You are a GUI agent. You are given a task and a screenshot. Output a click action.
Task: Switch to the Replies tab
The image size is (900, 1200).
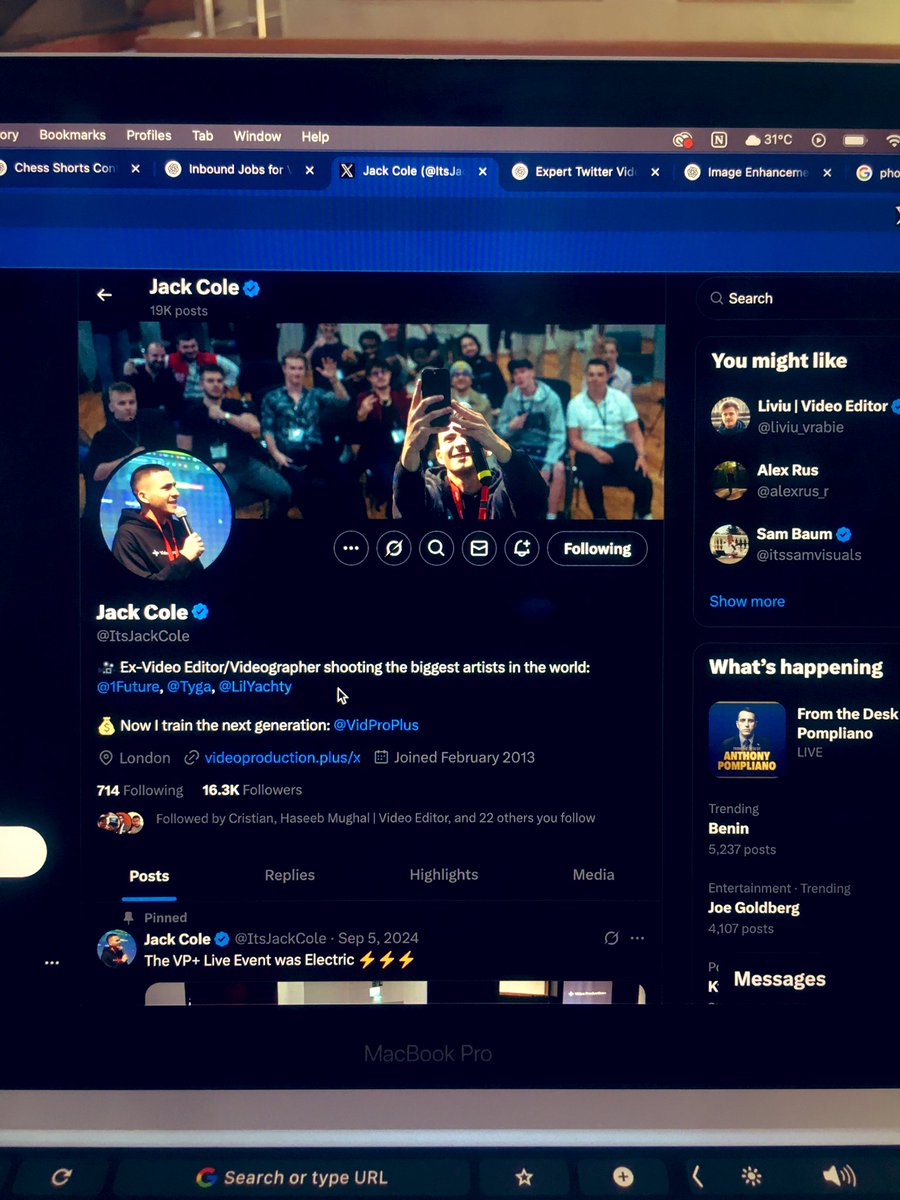pos(289,874)
